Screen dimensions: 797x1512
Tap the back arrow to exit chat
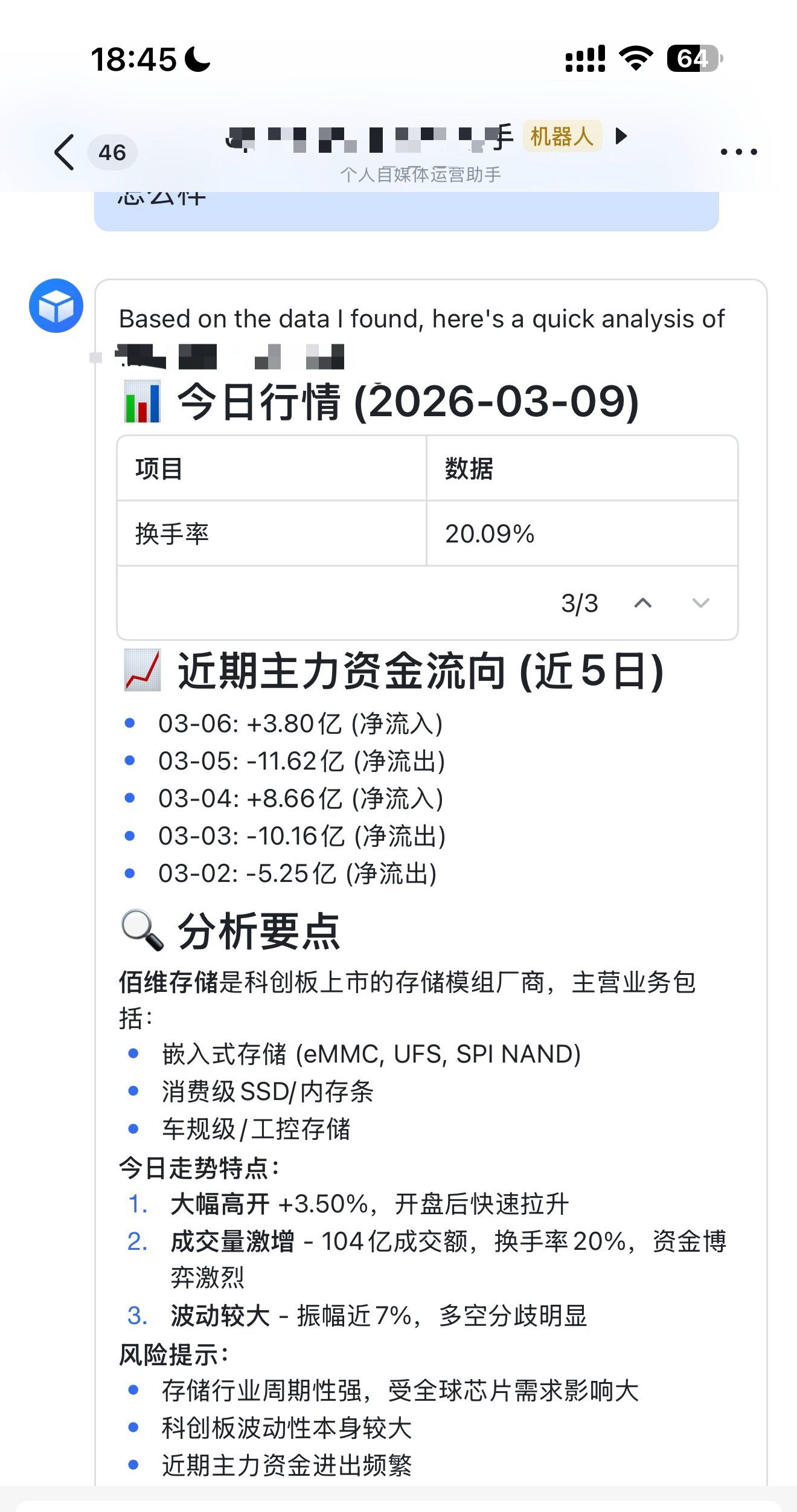click(x=62, y=152)
